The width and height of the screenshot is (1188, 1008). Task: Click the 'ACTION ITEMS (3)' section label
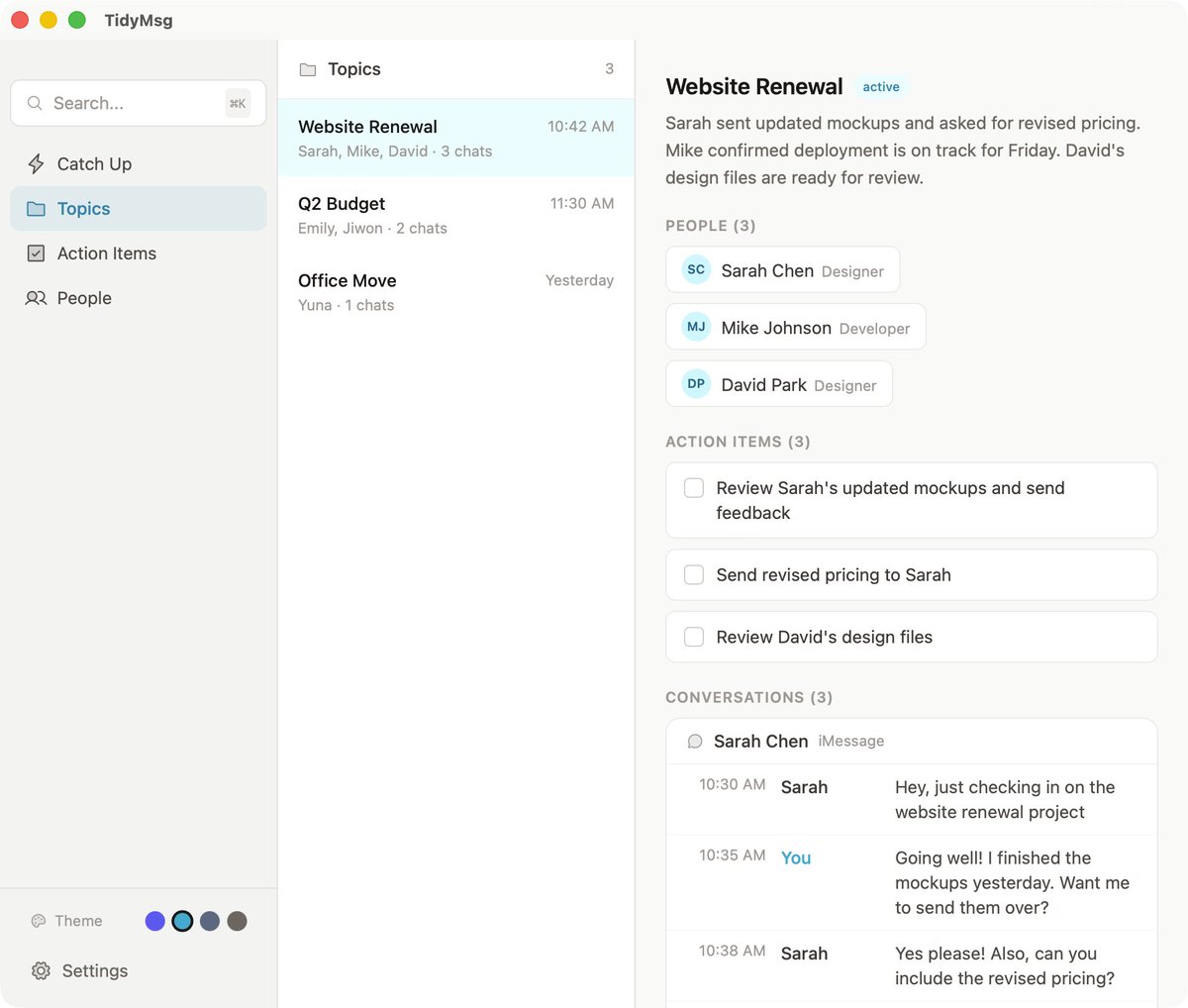(x=738, y=442)
